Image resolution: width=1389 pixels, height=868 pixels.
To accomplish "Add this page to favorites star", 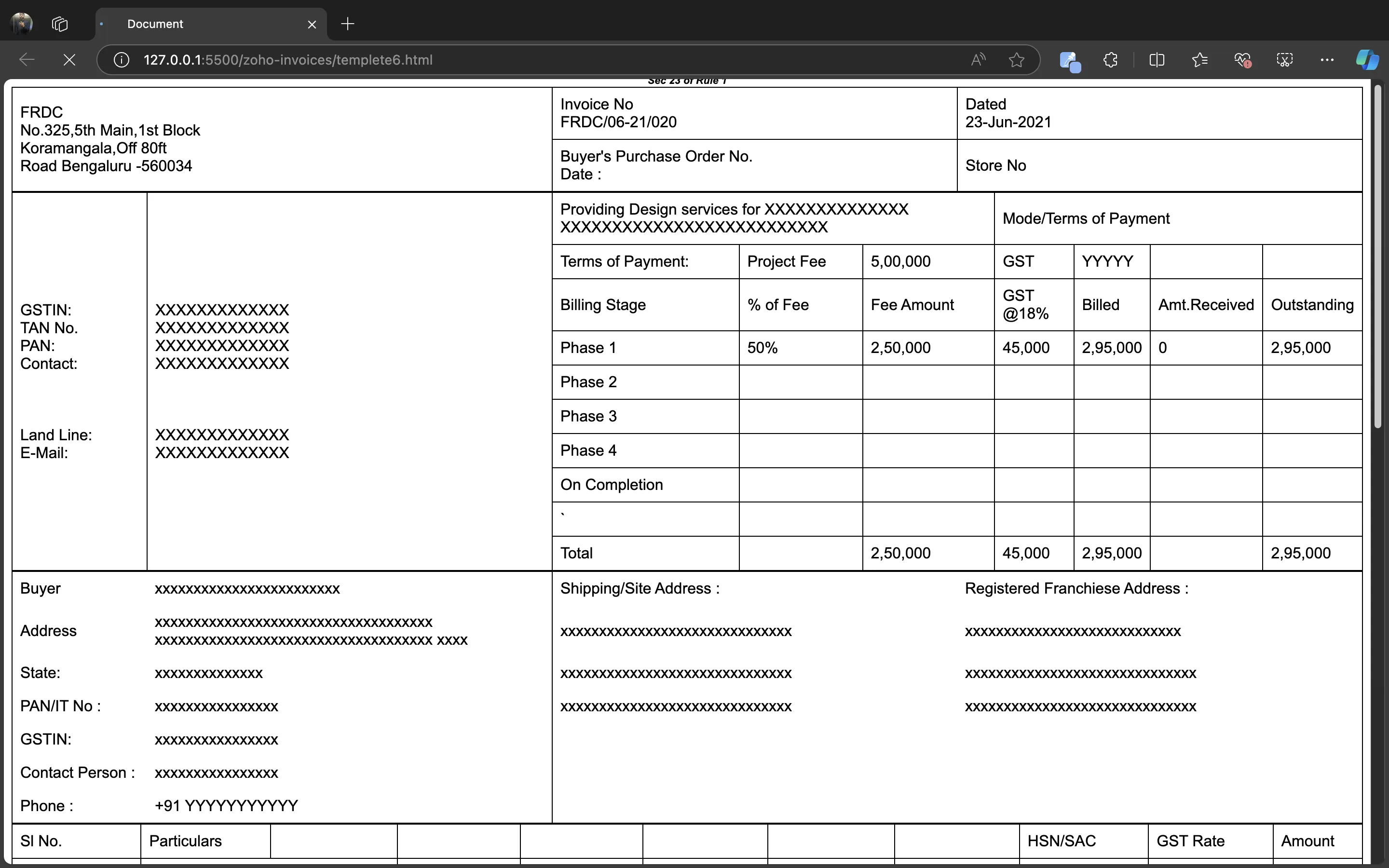I will click(1016, 60).
